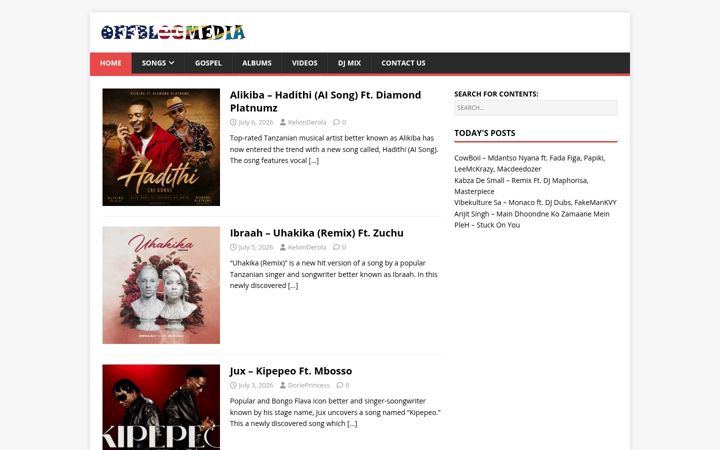This screenshot has height=450, width=720.
Task: Open Alikiba – Hadithi post title
Action: 326,101
